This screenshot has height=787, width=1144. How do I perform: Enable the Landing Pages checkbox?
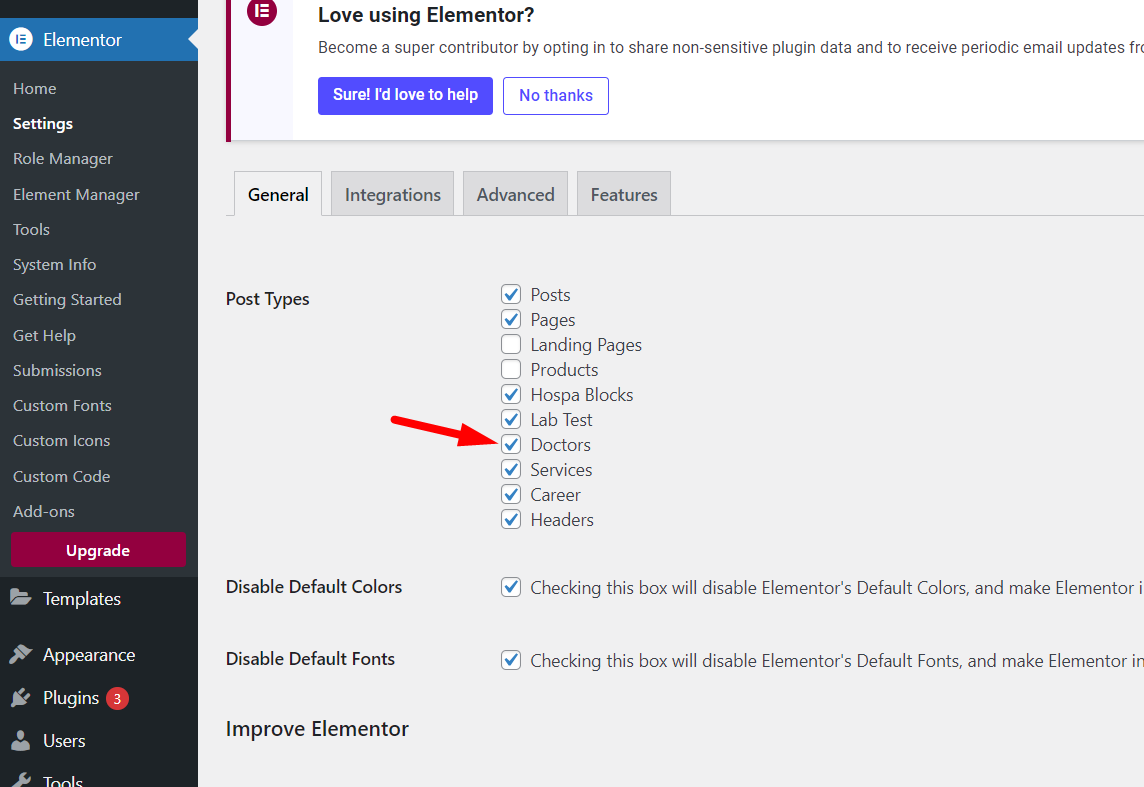tap(511, 345)
